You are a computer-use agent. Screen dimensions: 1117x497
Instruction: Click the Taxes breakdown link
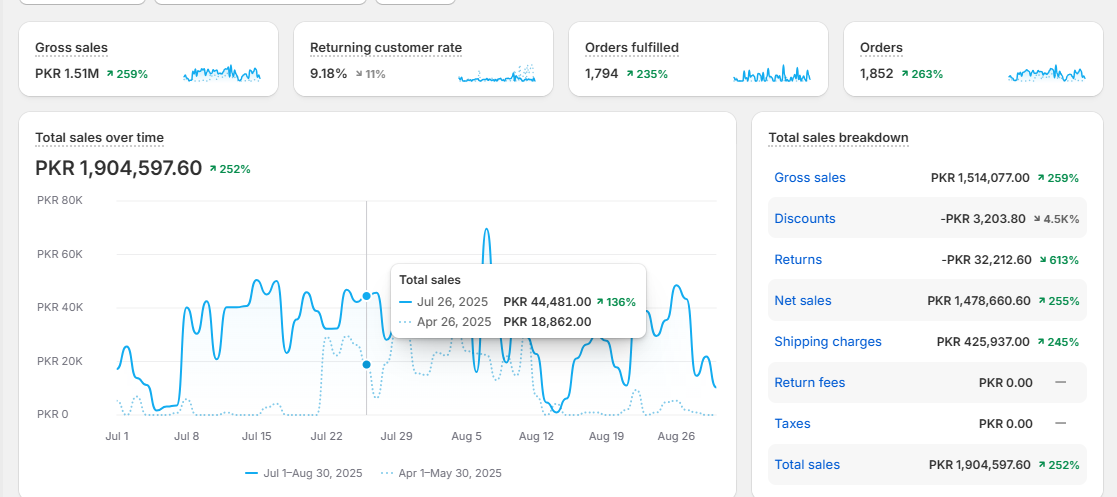tap(792, 424)
